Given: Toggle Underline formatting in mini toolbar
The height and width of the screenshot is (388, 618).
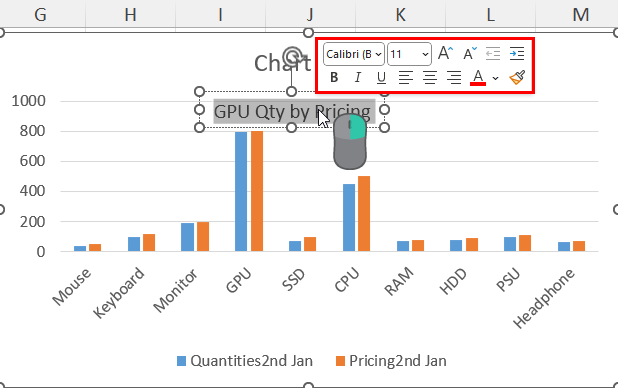Looking at the screenshot, I should [381, 77].
